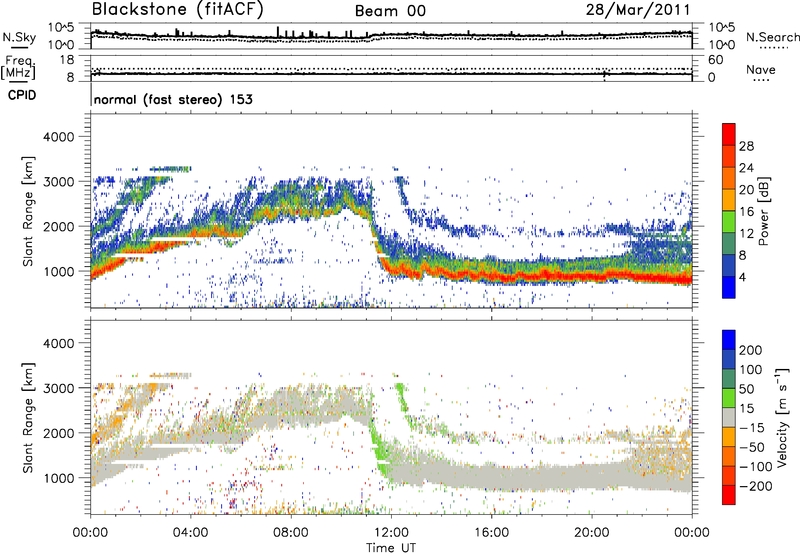
Task: Click the power panel "Slant Range [km]" label
Action: point(28,211)
